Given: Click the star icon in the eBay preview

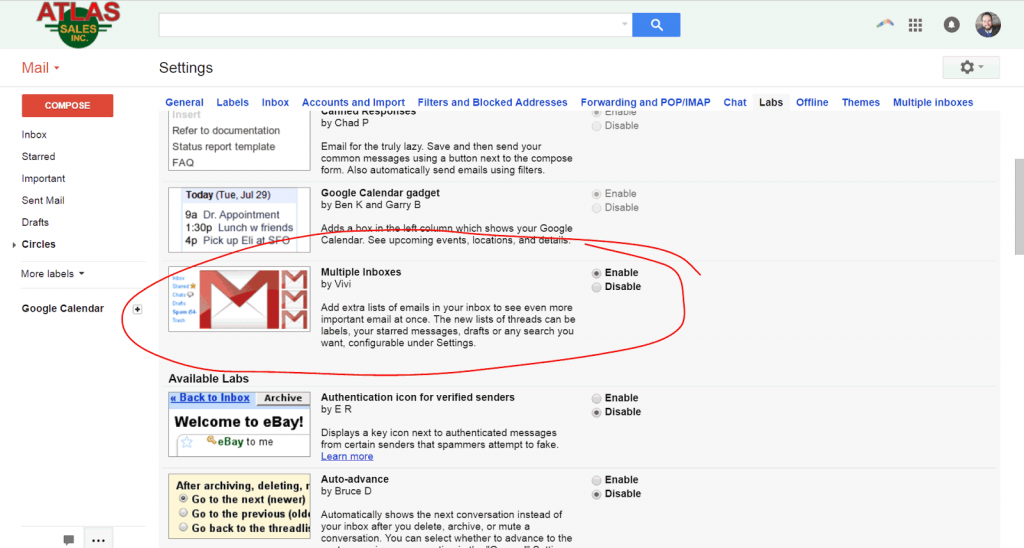Looking at the screenshot, I should point(187,442).
